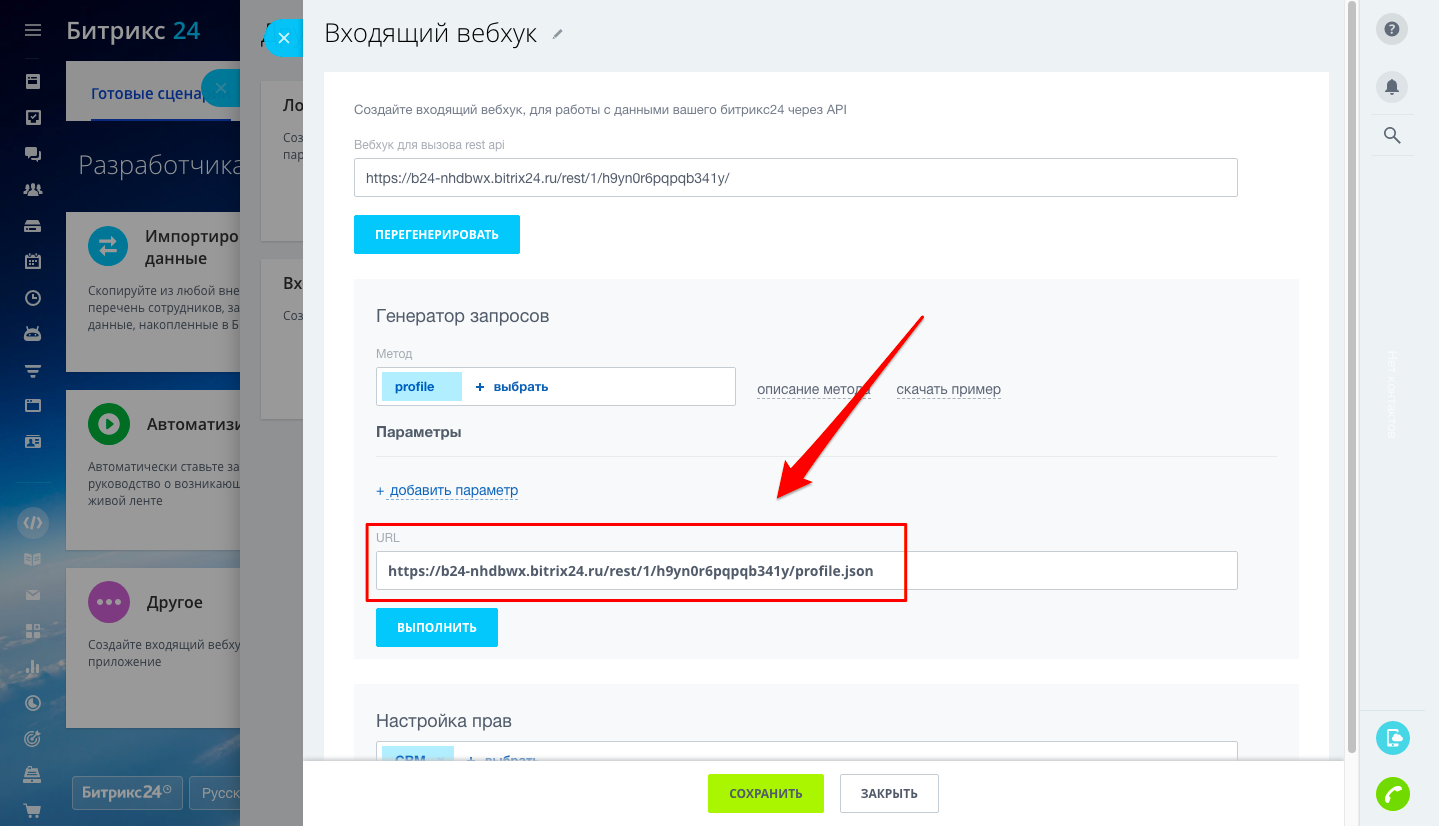The image size is (1439, 826).
Task: Click the 'Генератор запросов' heading
Action: pos(463,316)
